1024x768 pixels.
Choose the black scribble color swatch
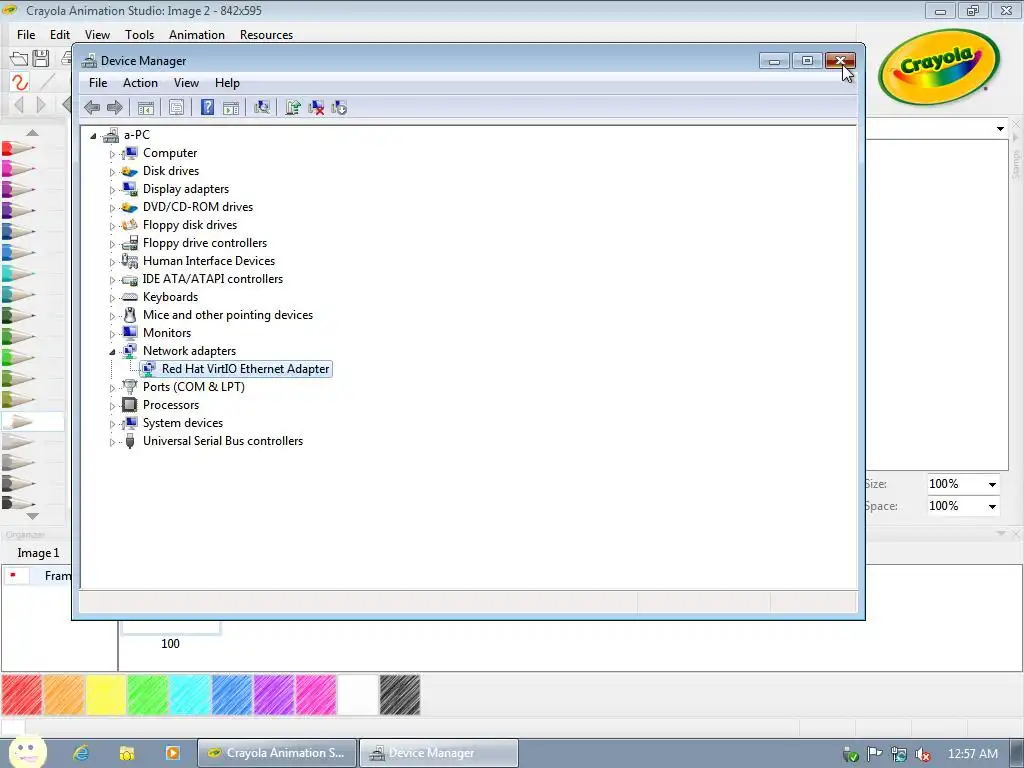tap(400, 695)
